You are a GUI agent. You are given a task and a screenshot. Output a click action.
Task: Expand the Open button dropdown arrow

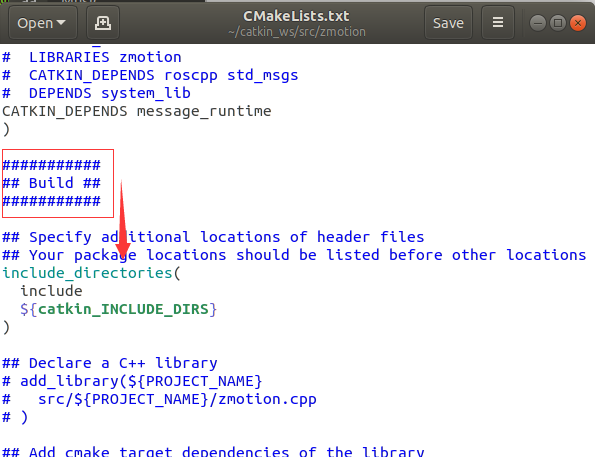[x=61, y=23]
